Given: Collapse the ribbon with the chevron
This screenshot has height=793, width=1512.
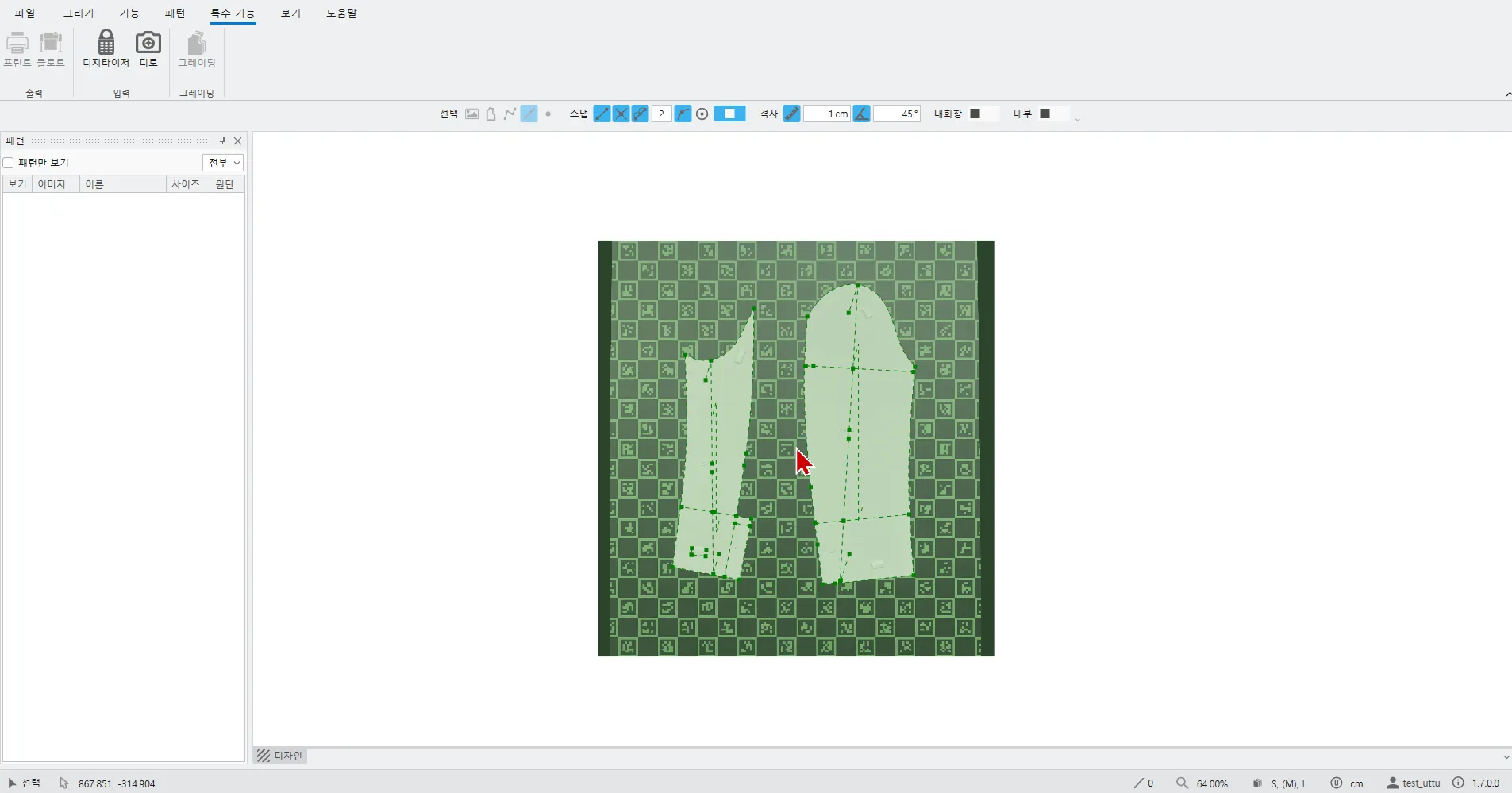Looking at the screenshot, I should [x=1507, y=94].
